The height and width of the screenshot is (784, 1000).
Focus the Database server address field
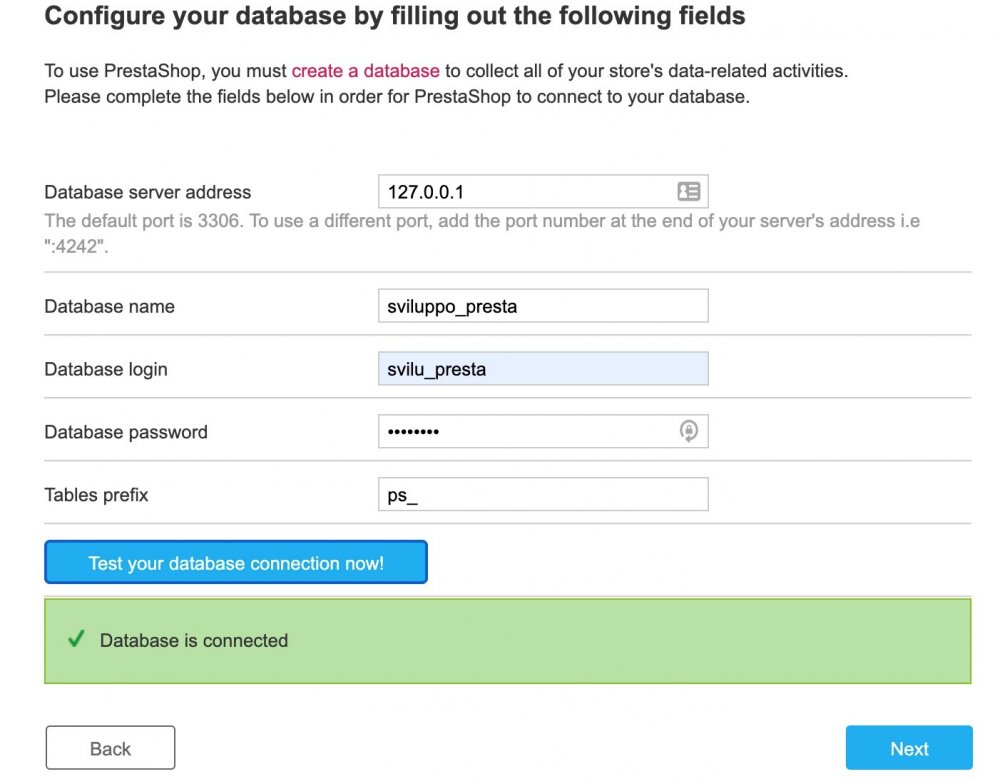click(x=525, y=191)
